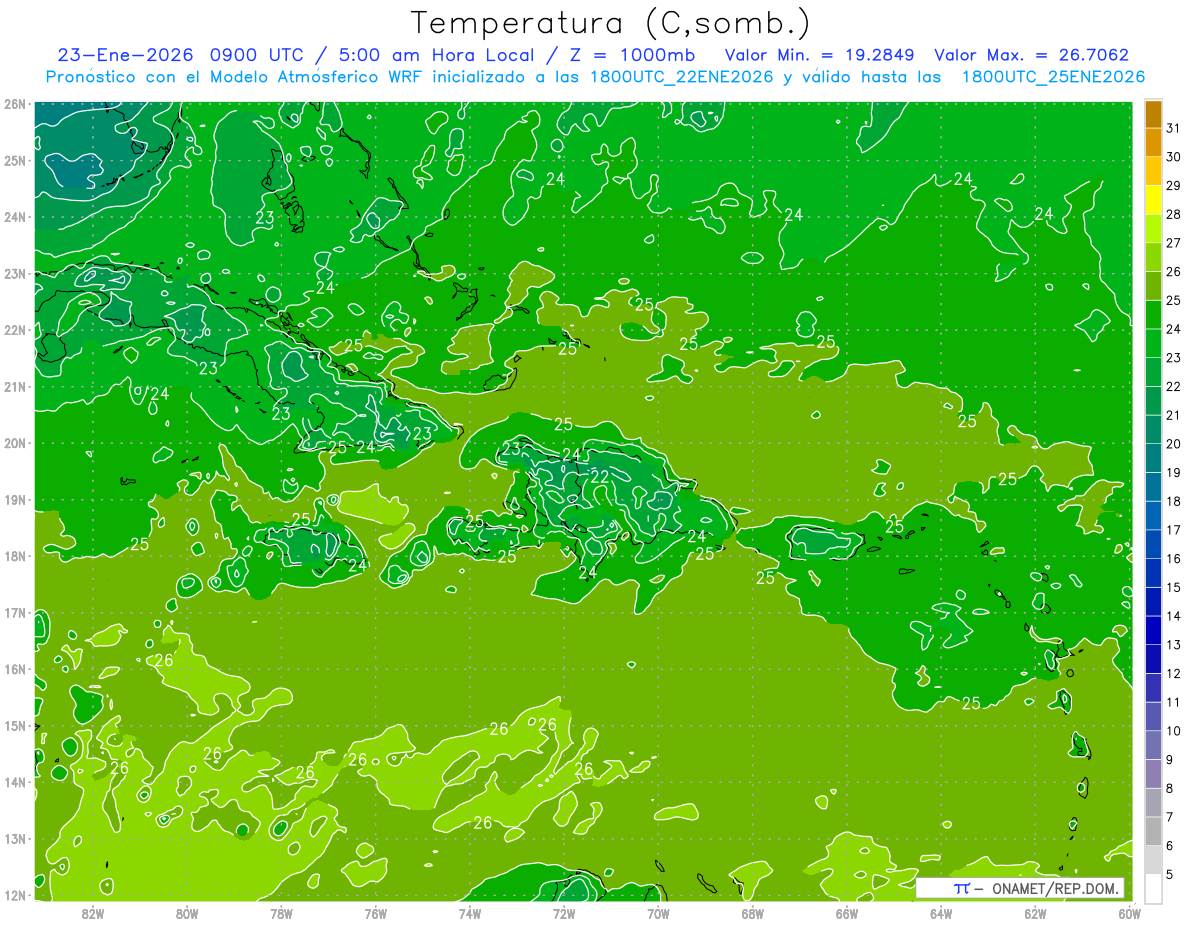Click the 22 contour label over Hispaniola
The height and width of the screenshot is (927, 1200).
[x=600, y=477]
